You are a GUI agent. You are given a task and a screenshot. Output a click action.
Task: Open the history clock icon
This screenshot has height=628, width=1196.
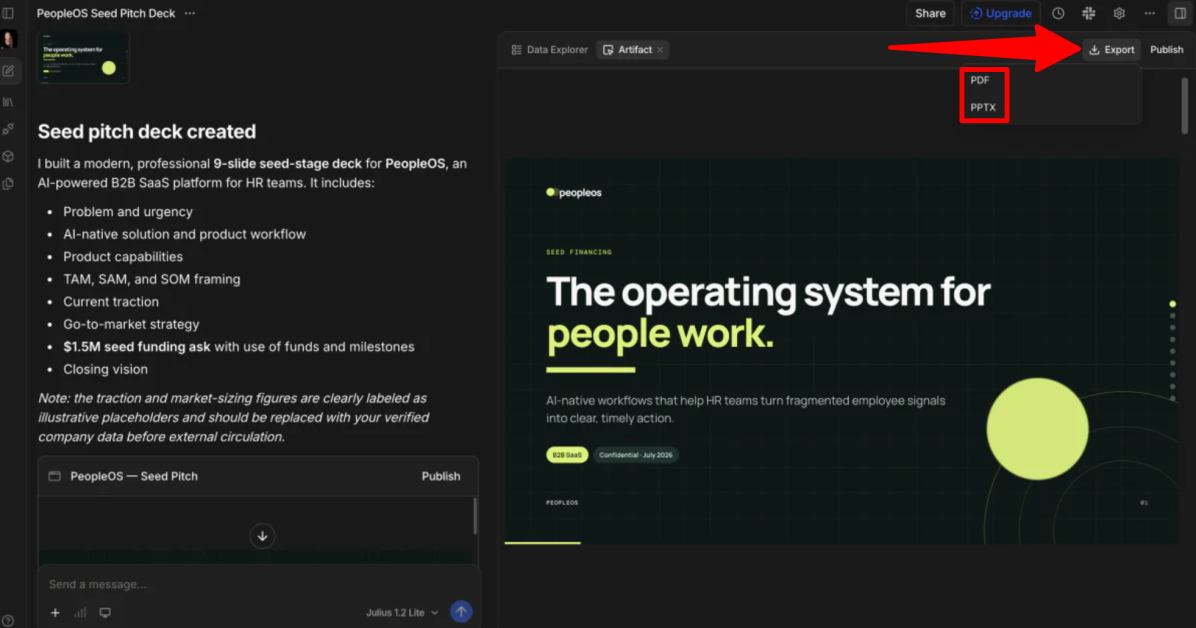click(x=1058, y=13)
